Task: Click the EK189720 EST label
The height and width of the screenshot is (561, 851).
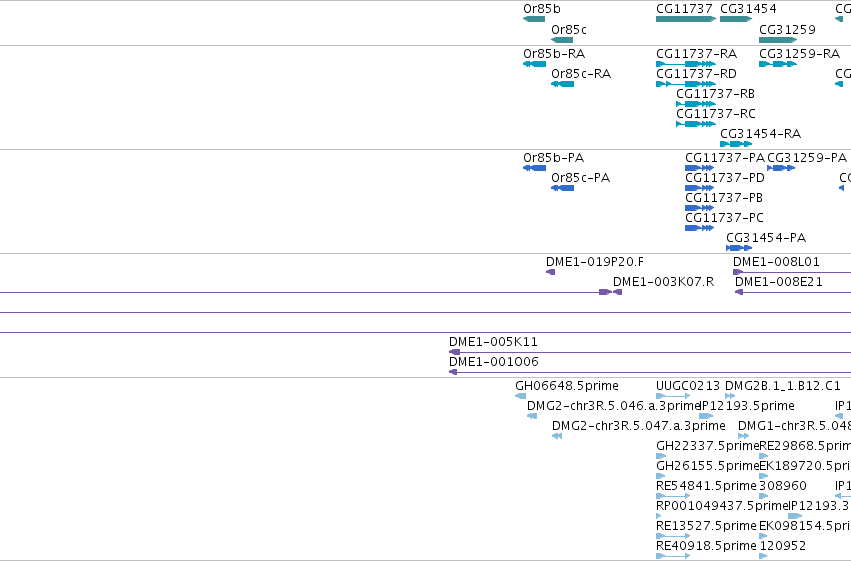Action: [x=805, y=466]
